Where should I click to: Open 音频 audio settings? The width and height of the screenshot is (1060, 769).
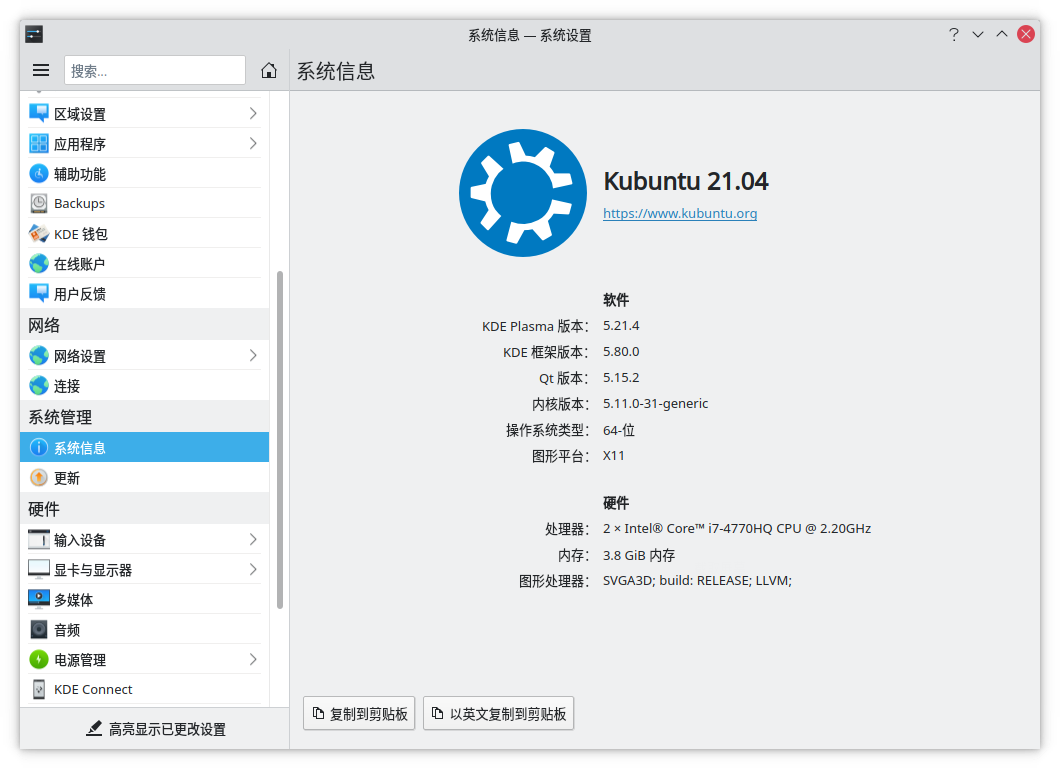click(145, 629)
